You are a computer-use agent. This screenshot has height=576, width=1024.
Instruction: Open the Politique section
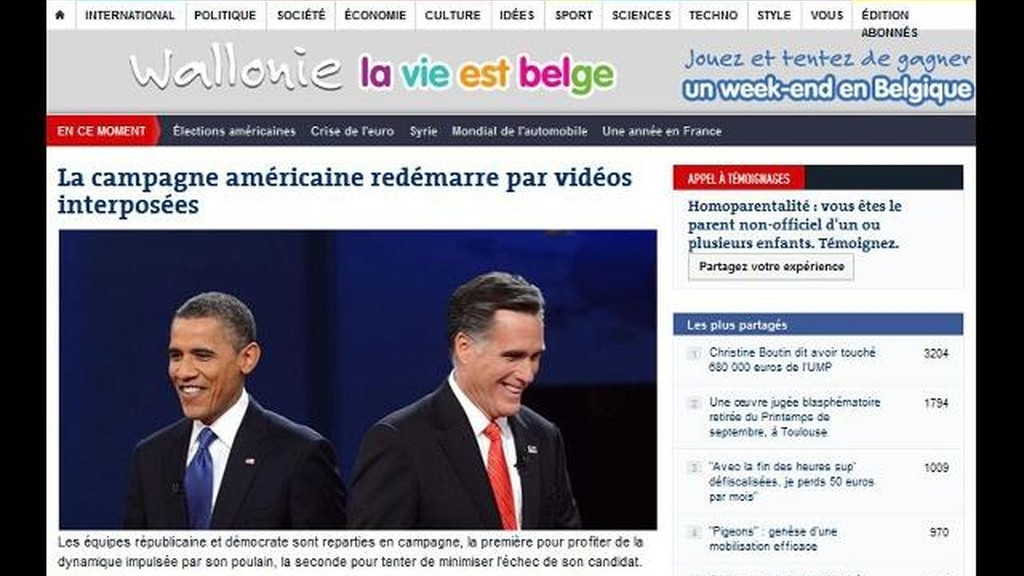point(225,15)
